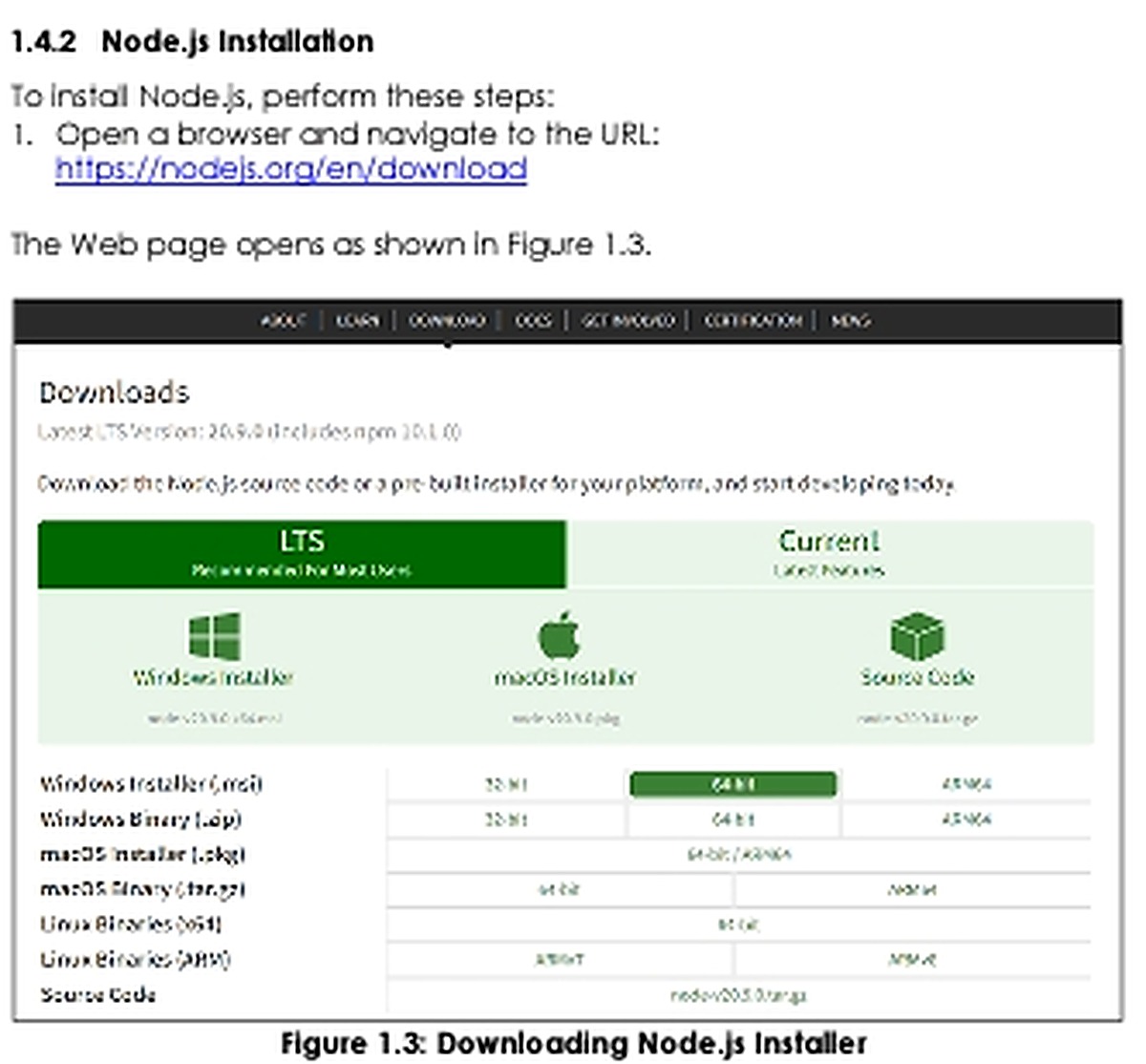Screen dimensions: 1146x1064
Task: Select the LTS Recommended For Most Users tab
Action: pyautogui.click(x=302, y=554)
